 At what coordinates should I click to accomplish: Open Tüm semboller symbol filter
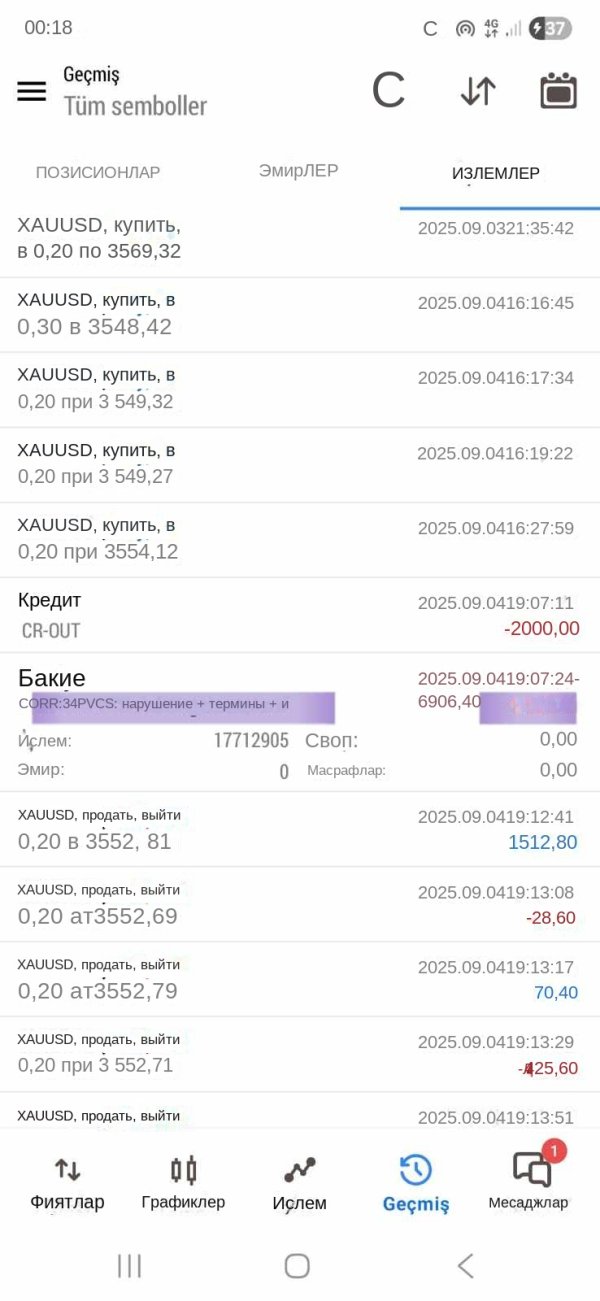(x=135, y=105)
